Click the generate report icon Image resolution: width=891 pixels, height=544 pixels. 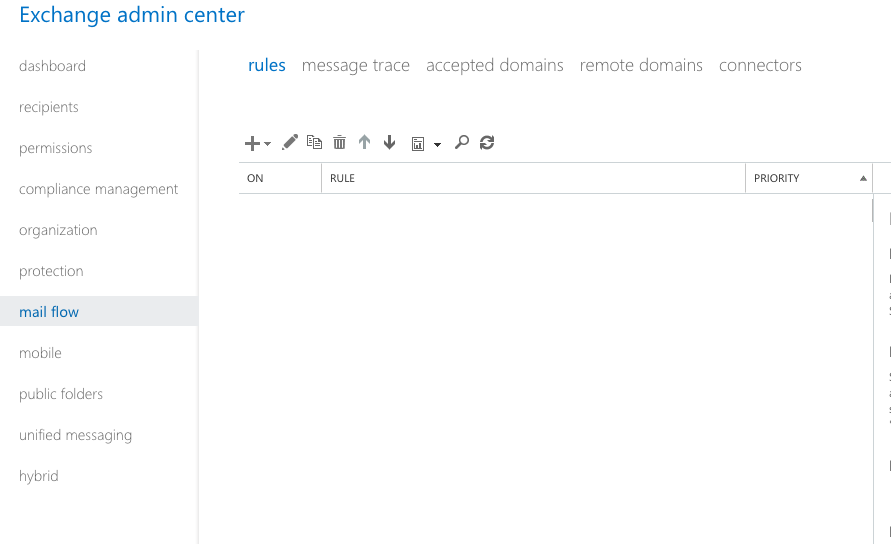pyautogui.click(x=418, y=144)
